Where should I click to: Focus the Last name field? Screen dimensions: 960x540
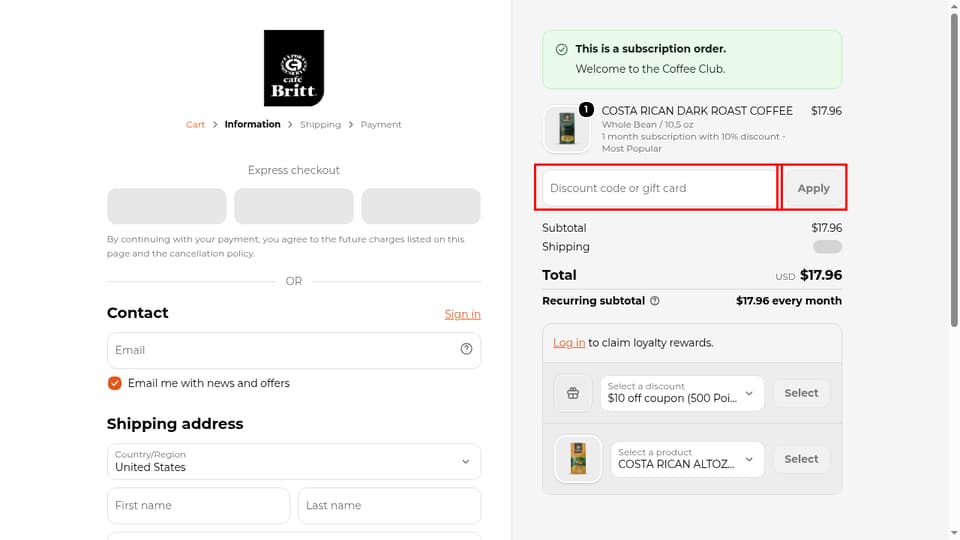click(x=389, y=506)
